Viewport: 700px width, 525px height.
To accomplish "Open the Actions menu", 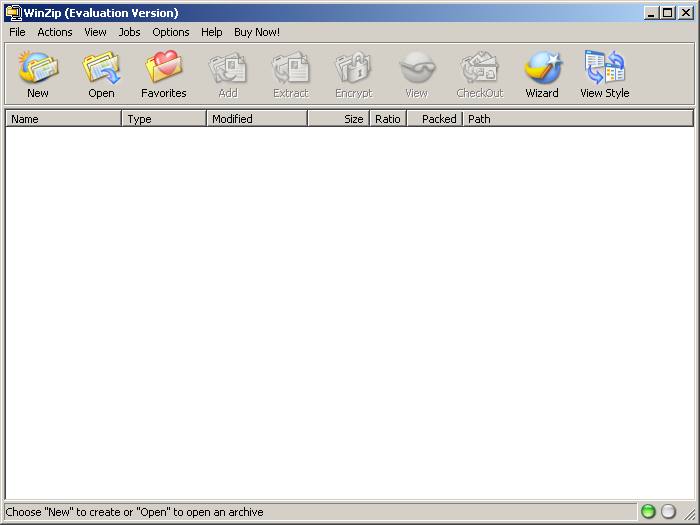I will 55,32.
